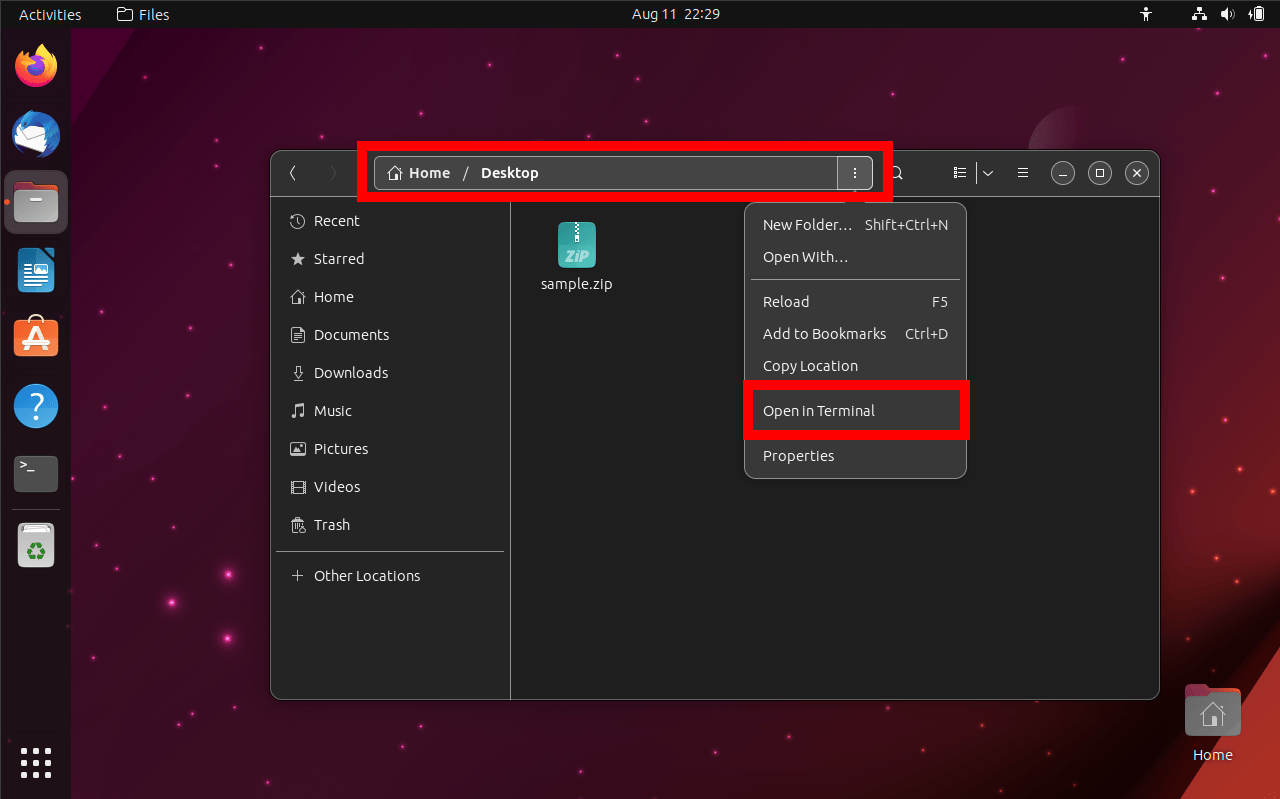This screenshot has width=1280, height=799.
Task: Click Properties in the context menu
Action: [798, 455]
